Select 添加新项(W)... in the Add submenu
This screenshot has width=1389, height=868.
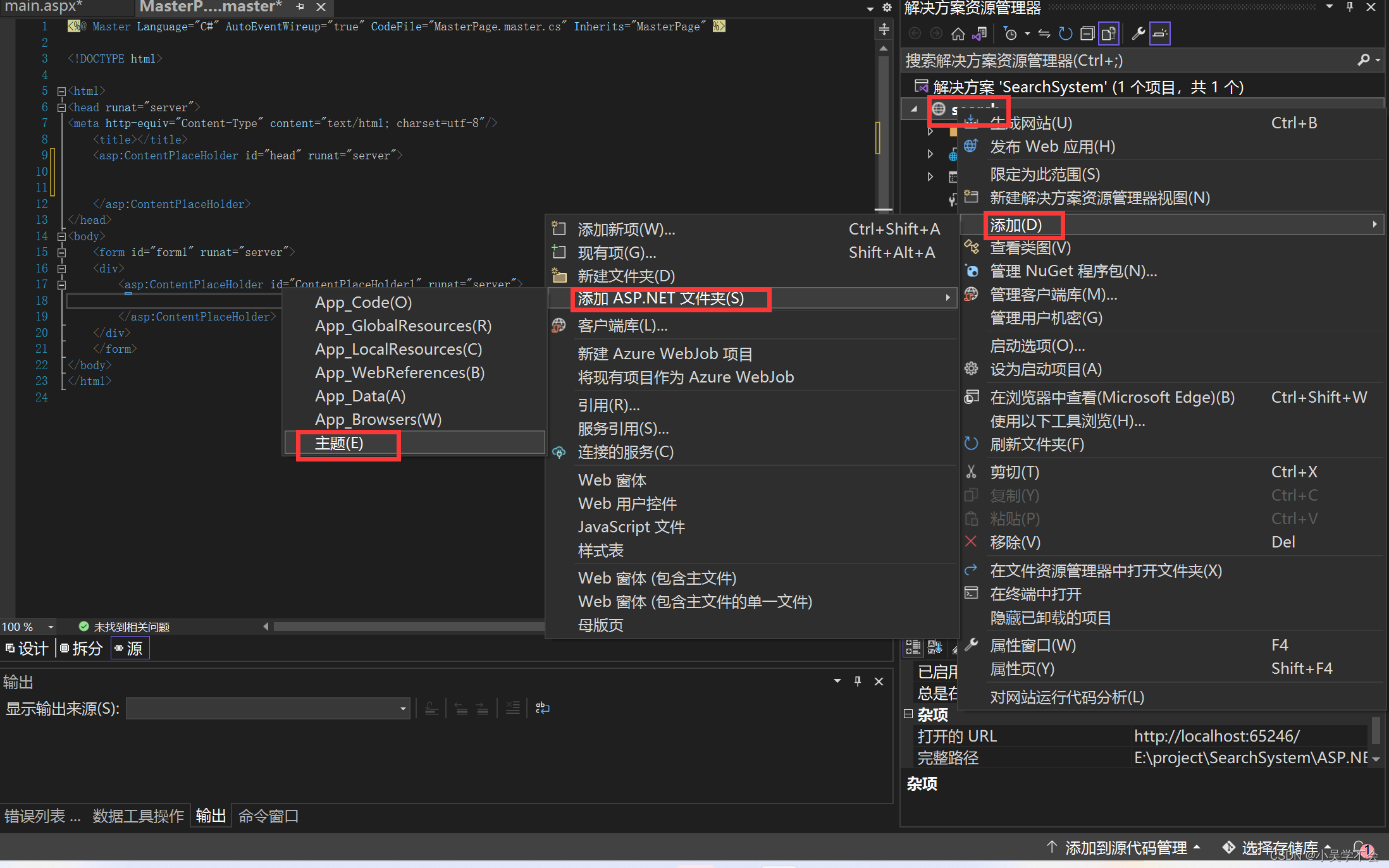tap(626, 229)
